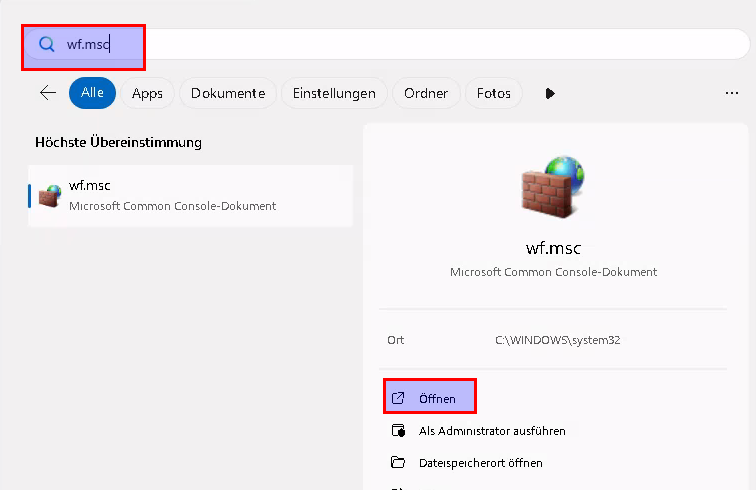Expand more filters with the right arrow

pos(549,93)
